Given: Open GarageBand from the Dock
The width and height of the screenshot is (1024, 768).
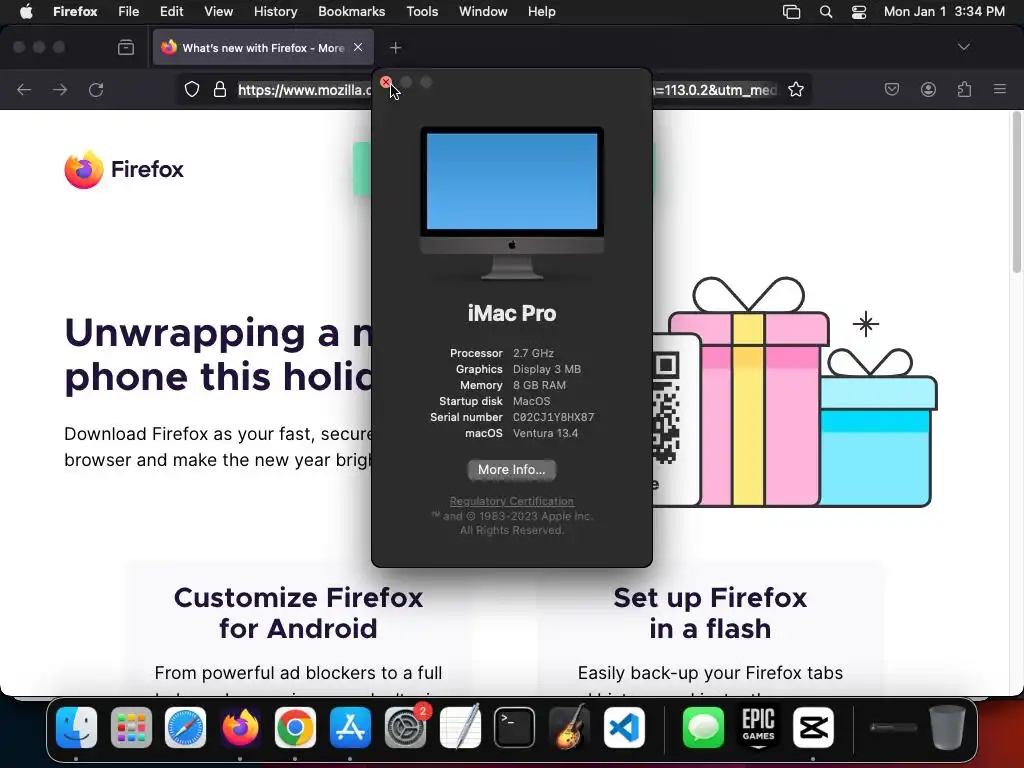Looking at the screenshot, I should tap(569, 727).
